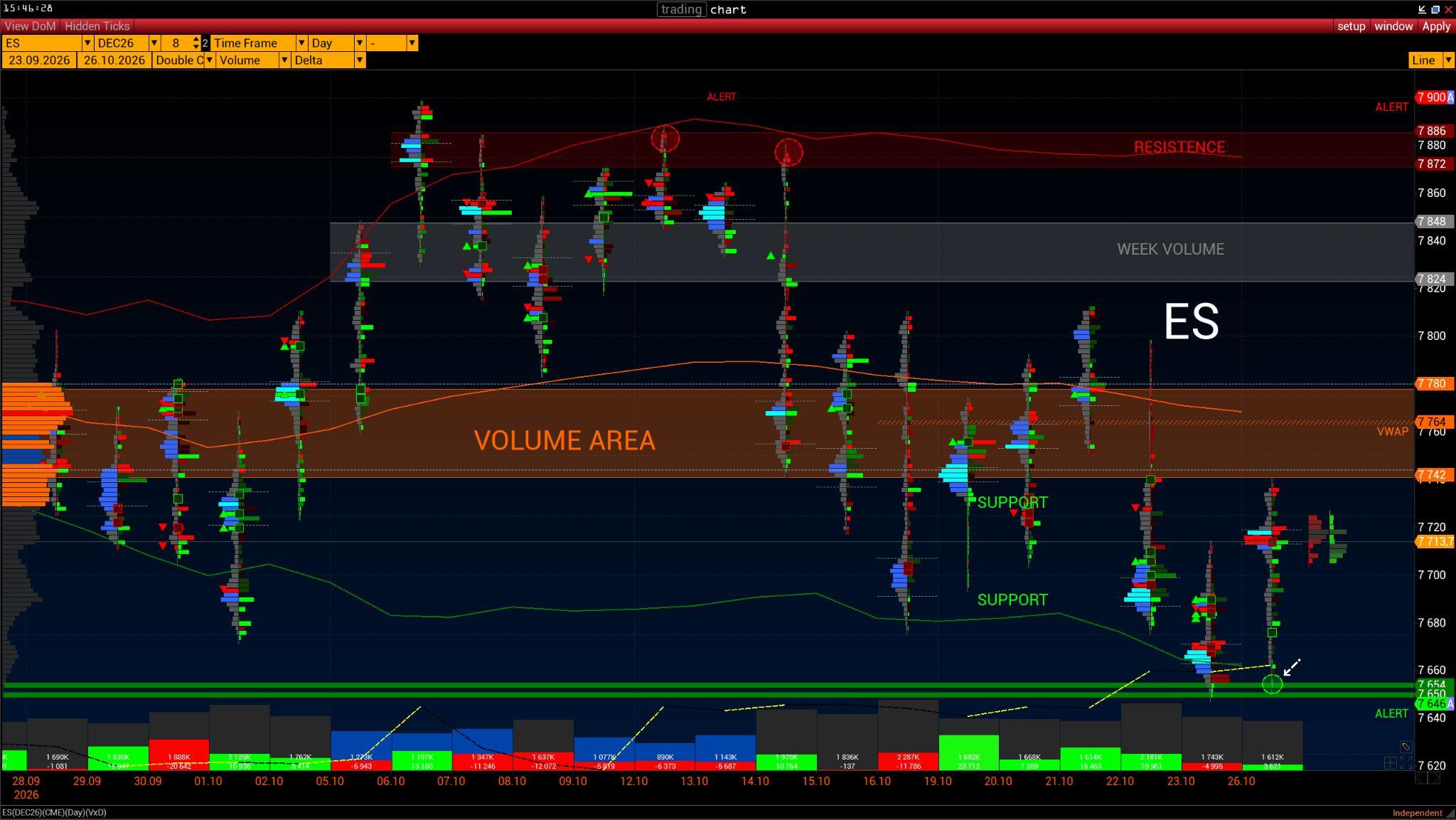
Task: Click the trading label in title bar
Action: (x=681, y=9)
